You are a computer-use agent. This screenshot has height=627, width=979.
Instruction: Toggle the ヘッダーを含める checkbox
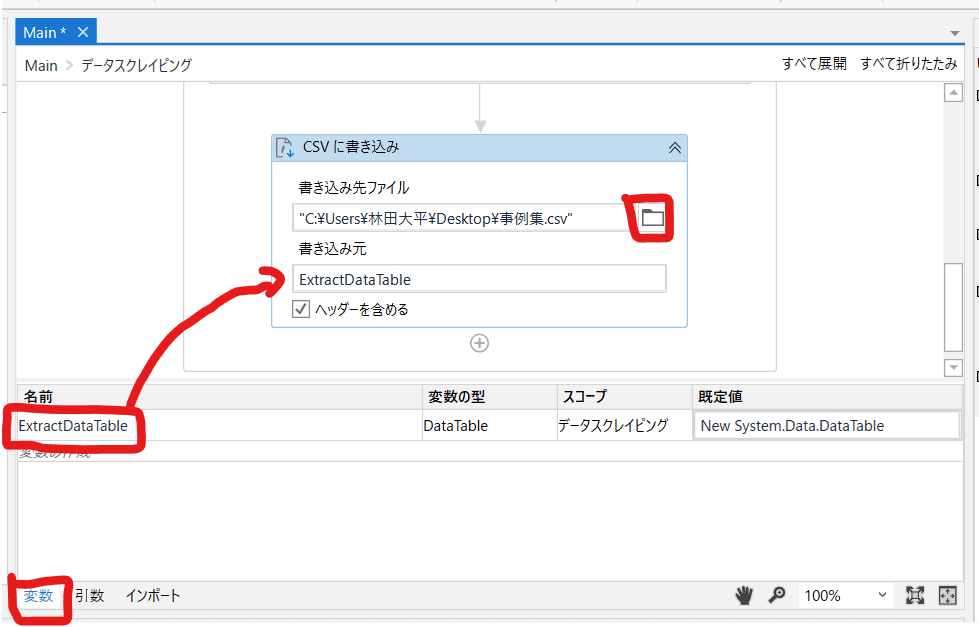coord(301,309)
